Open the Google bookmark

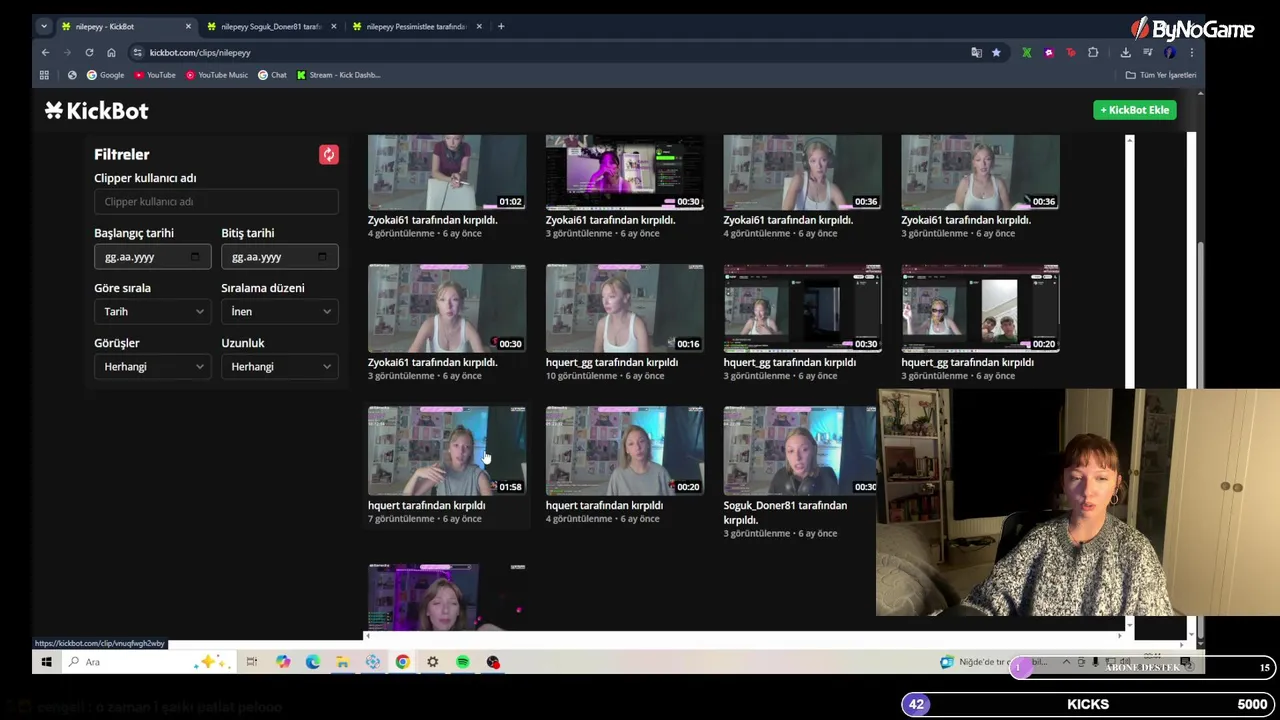[x=105, y=75]
